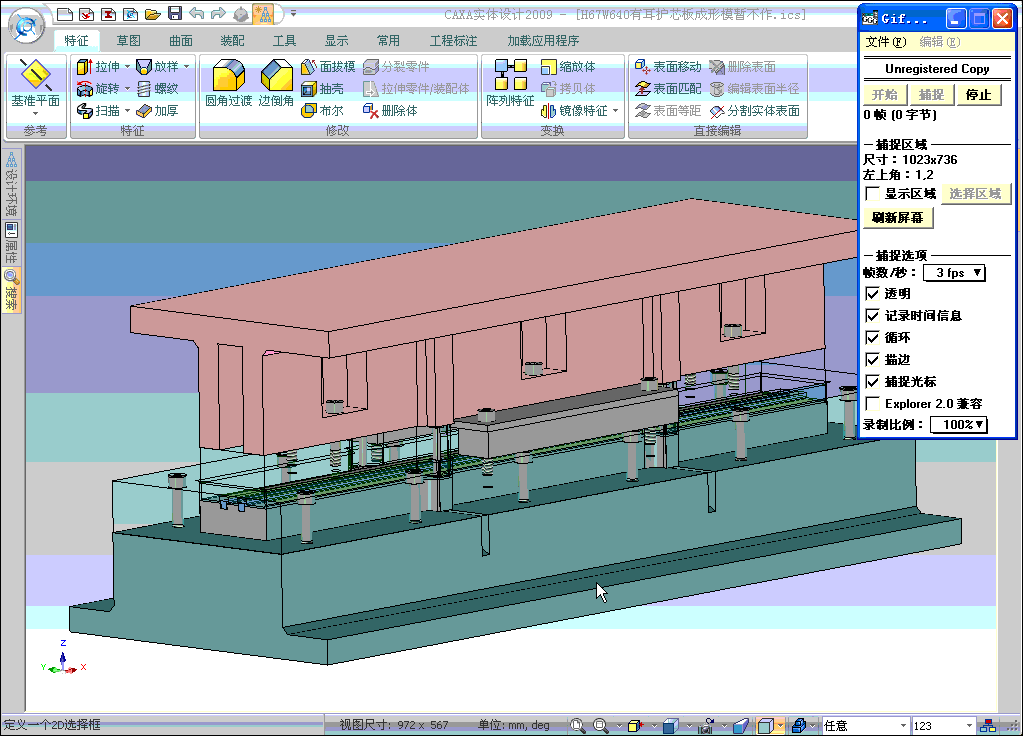
Task: Select the 缩放体 scale body tool
Action: pyautogui.click(x=568, y=67)
